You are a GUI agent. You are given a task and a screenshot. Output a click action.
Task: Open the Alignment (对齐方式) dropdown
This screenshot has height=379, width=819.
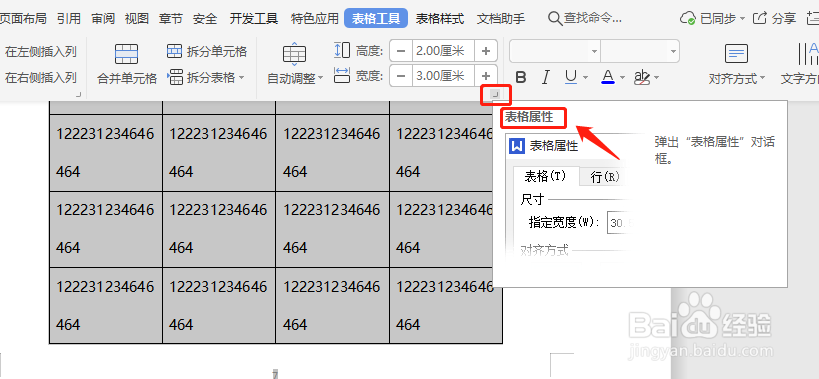(736, 79)
